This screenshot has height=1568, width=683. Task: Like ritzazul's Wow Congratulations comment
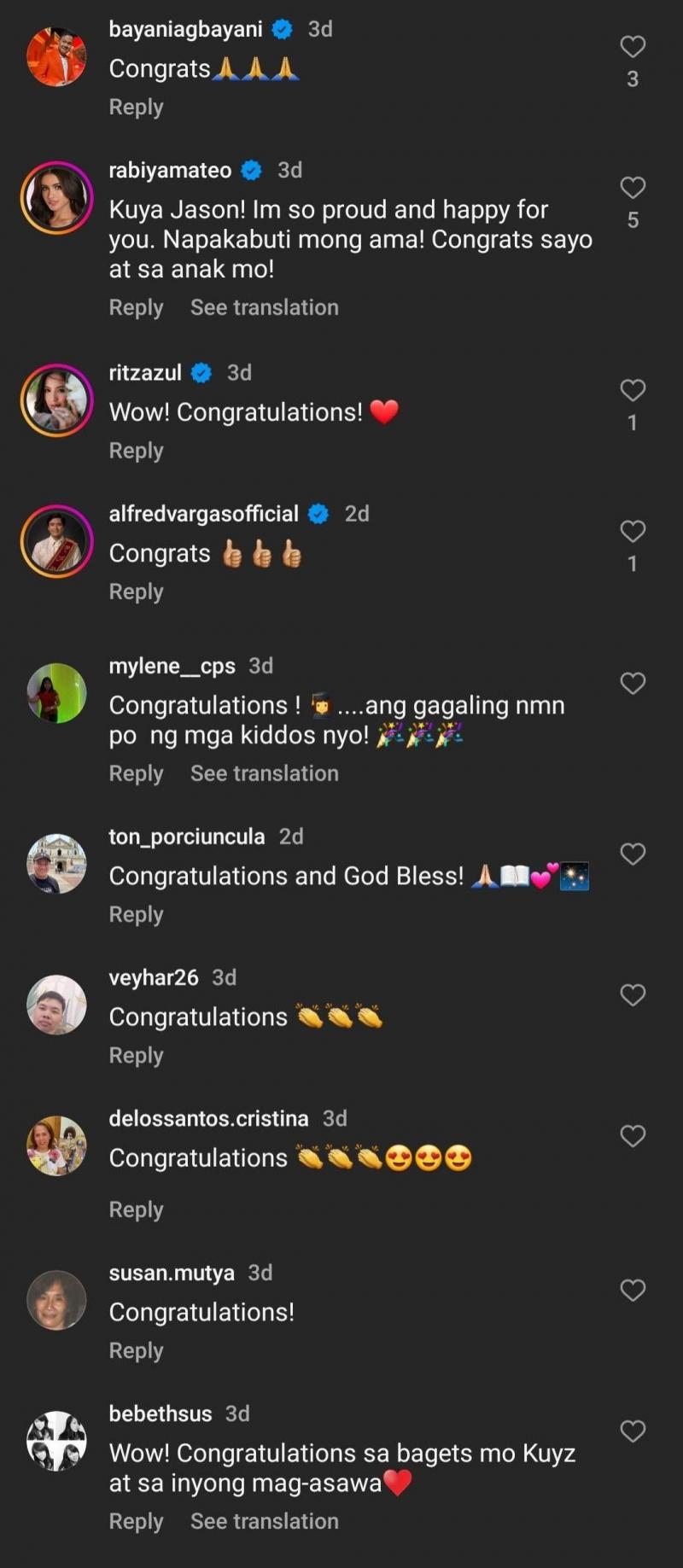click(633, 390)
